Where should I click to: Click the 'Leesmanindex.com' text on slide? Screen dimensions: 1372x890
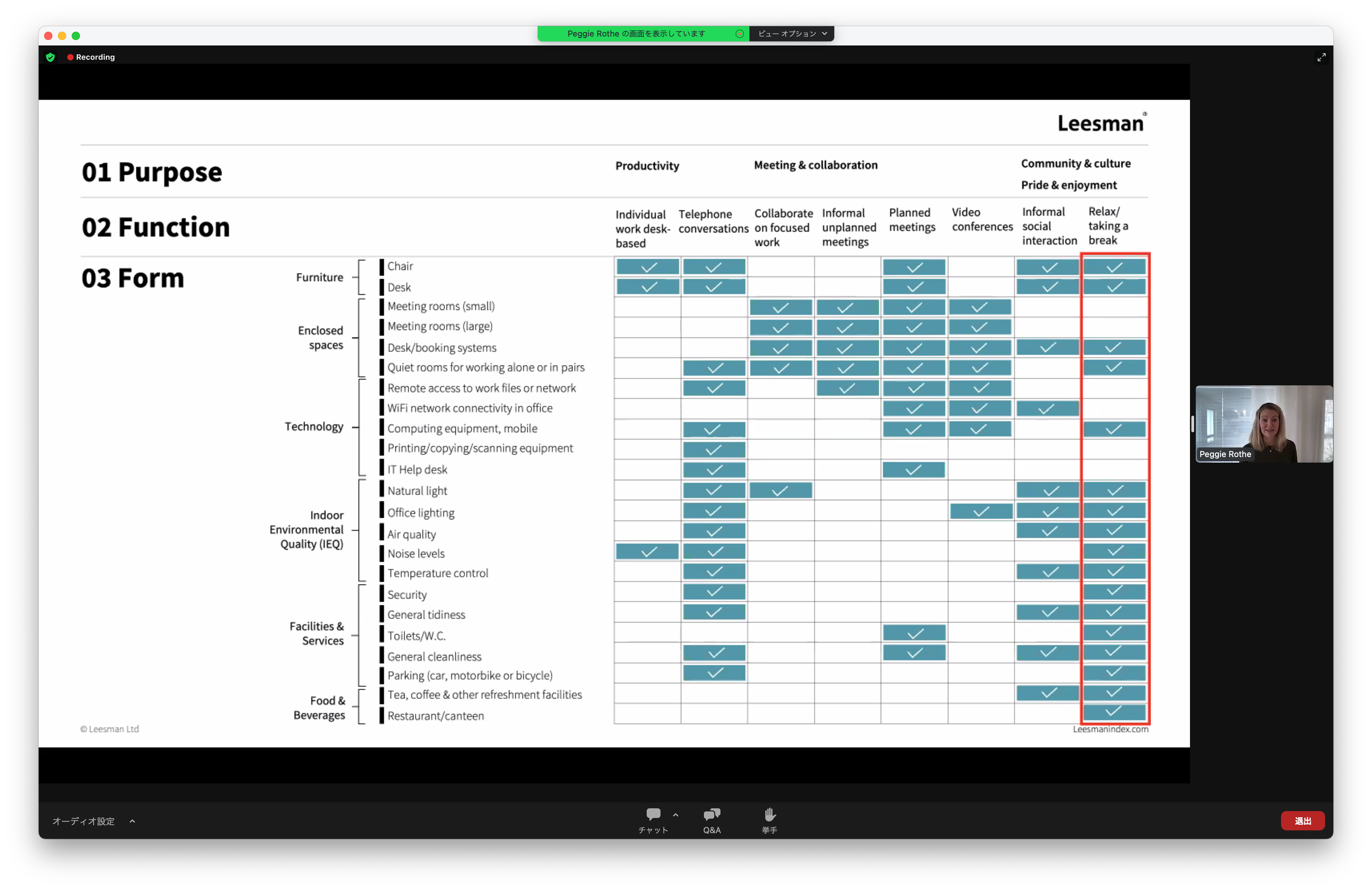coord(1110,729)
